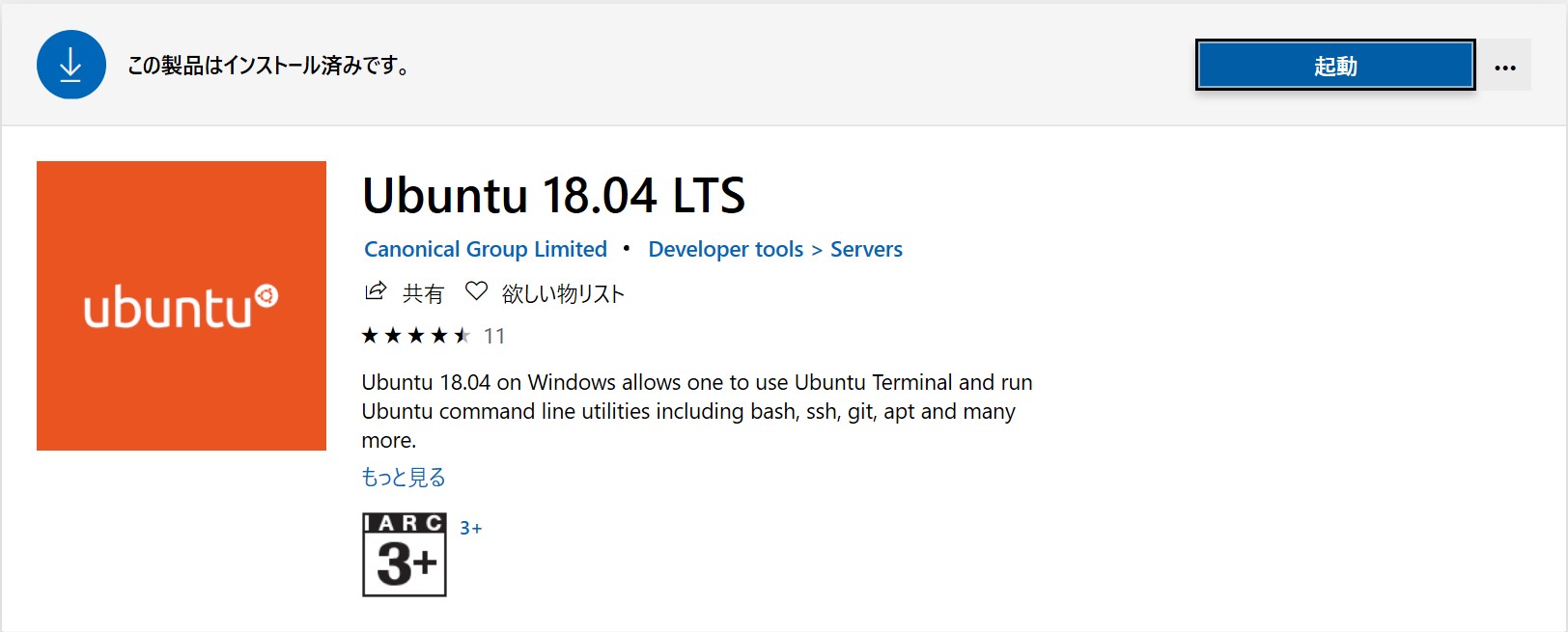
Task: Go to the Developer tools category
Action: click(725, 249)
